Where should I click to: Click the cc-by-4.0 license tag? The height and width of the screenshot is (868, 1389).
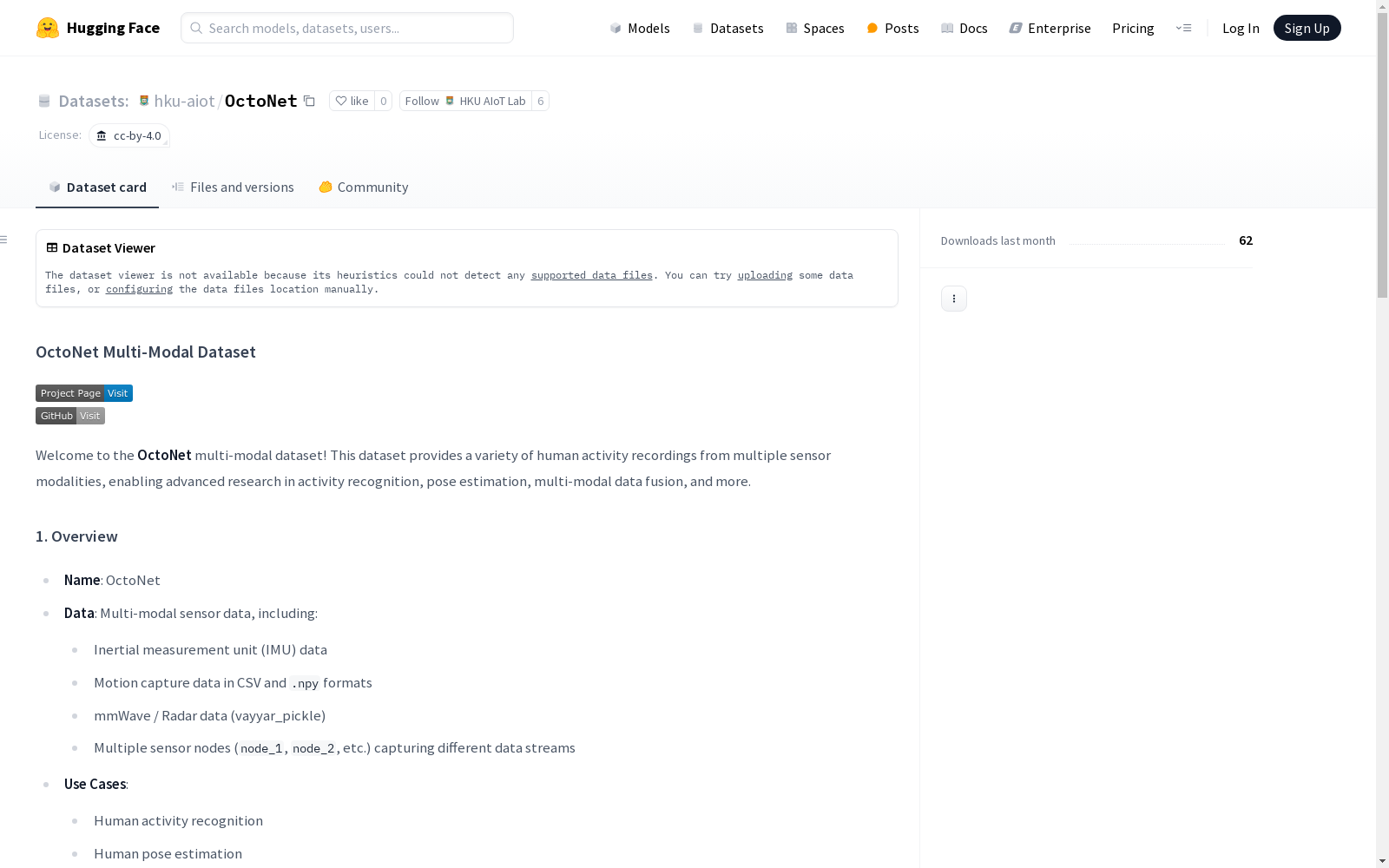click(129, 135)
